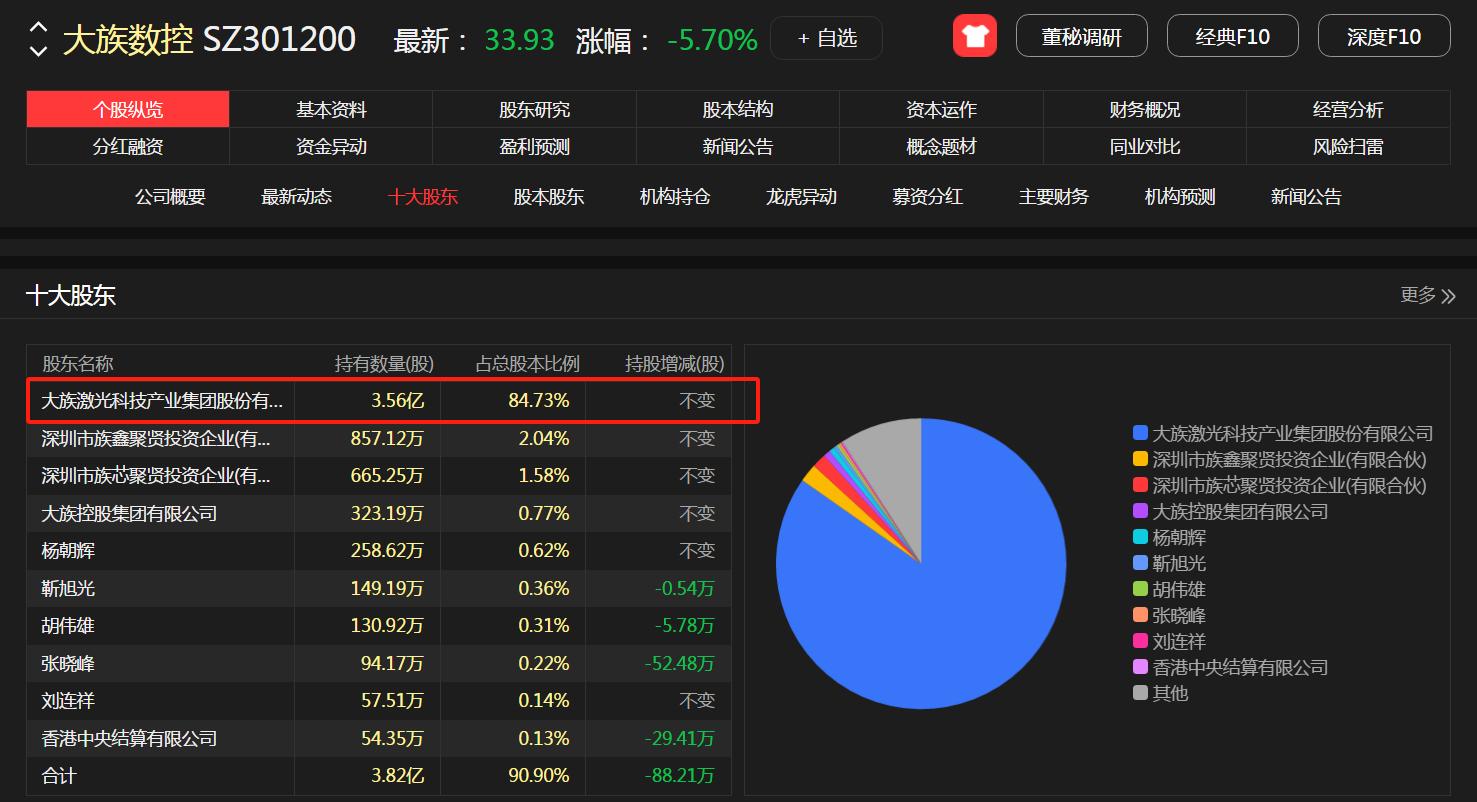
Task: Click blue legend swatch for 大族激光科技产业集团
Action: (x=1140, y=433)
